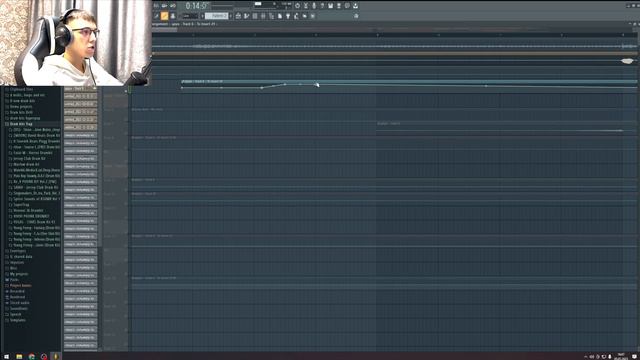640x360 pixels.
Task: Open the 'Rendered' browser folder
Action: [x=17, y=297]
